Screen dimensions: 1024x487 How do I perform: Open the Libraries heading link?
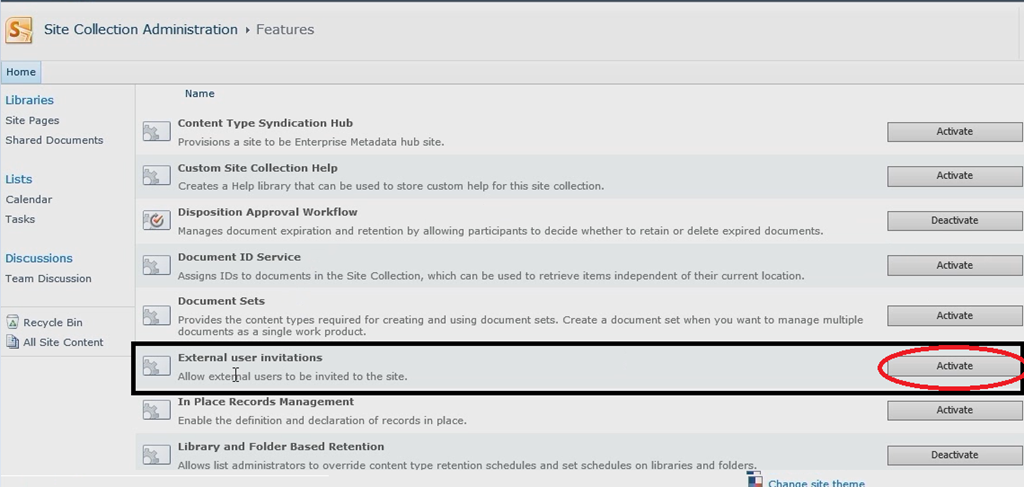[29, 100]
